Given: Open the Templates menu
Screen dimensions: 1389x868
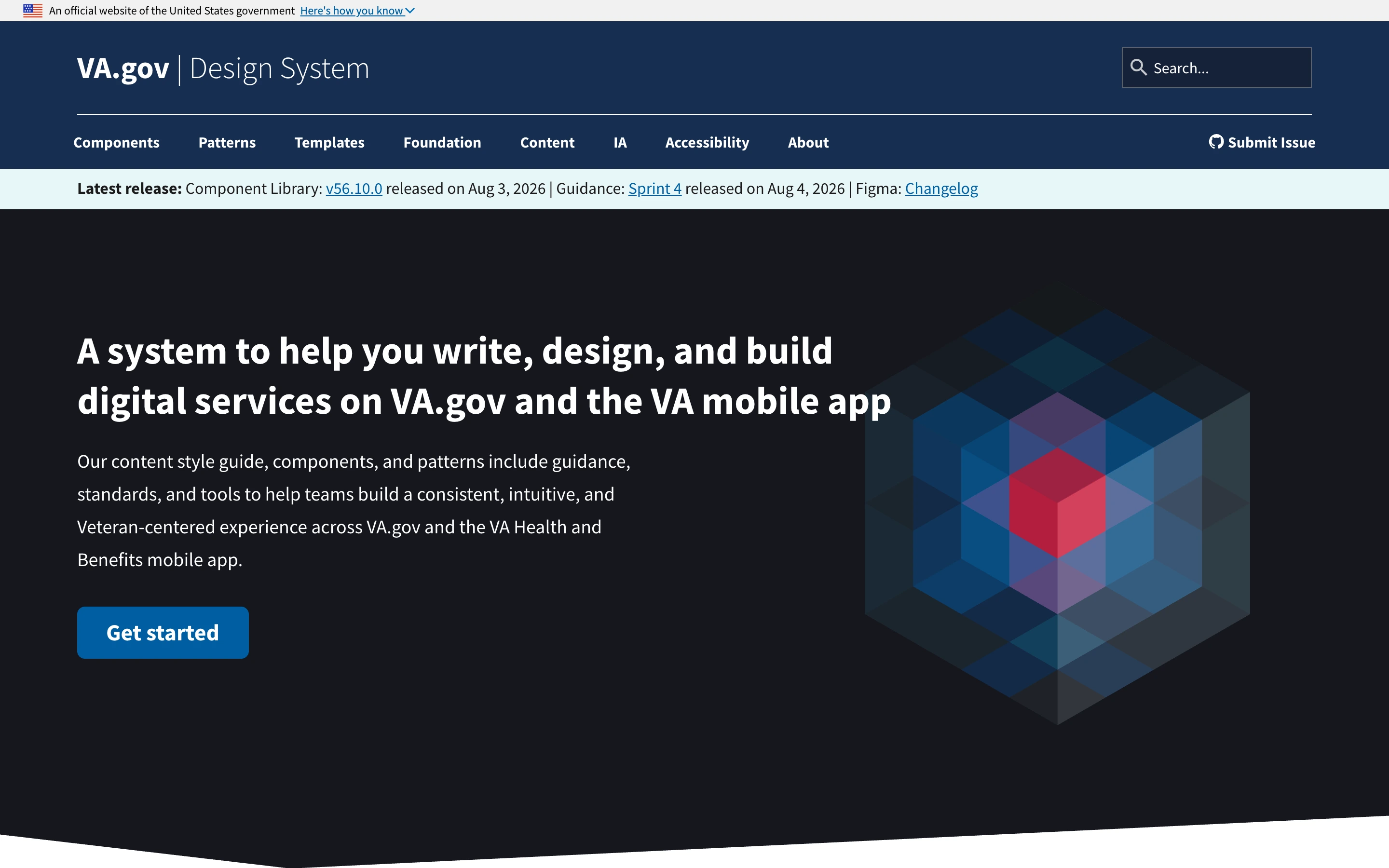Looking at the screenshot, I should coord(329,142).
